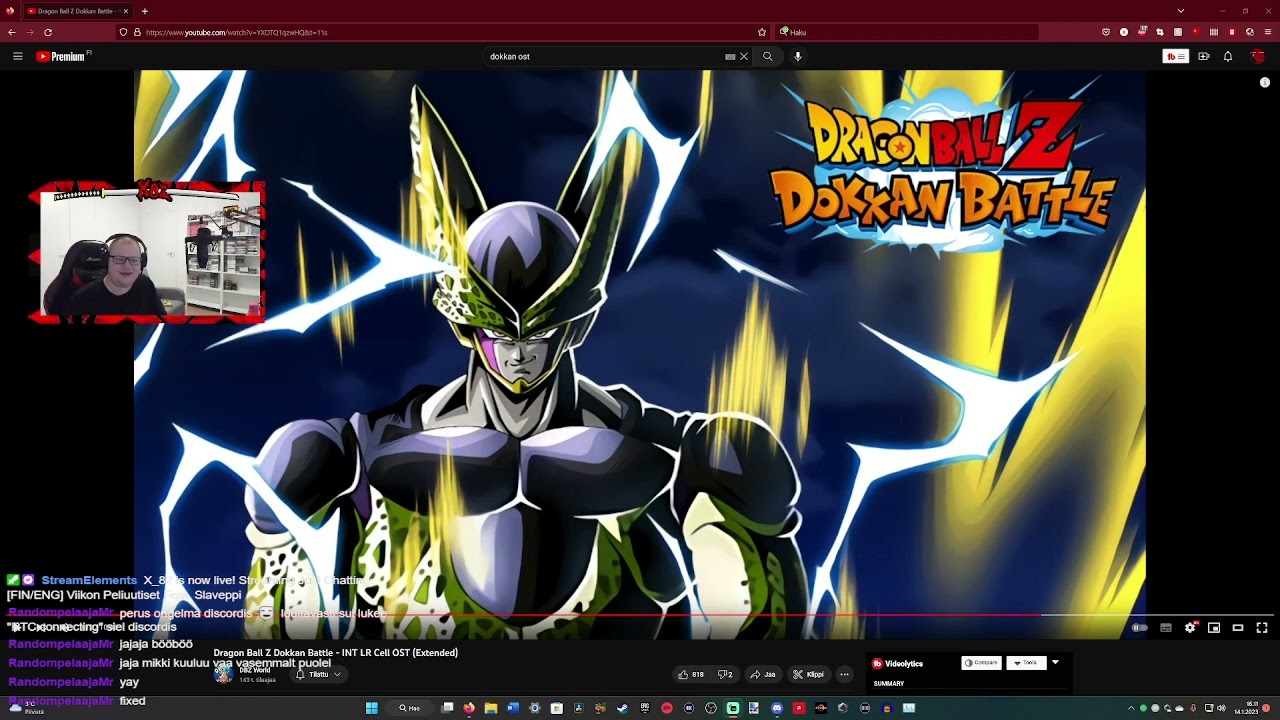
Task: Close the Dragon Ball Z Dokkan tab
Action: tap(126, 11)
